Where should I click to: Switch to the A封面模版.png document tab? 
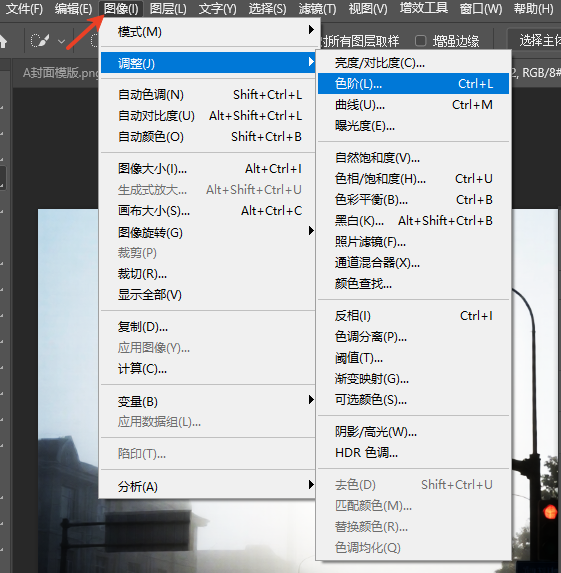(61, 73)
